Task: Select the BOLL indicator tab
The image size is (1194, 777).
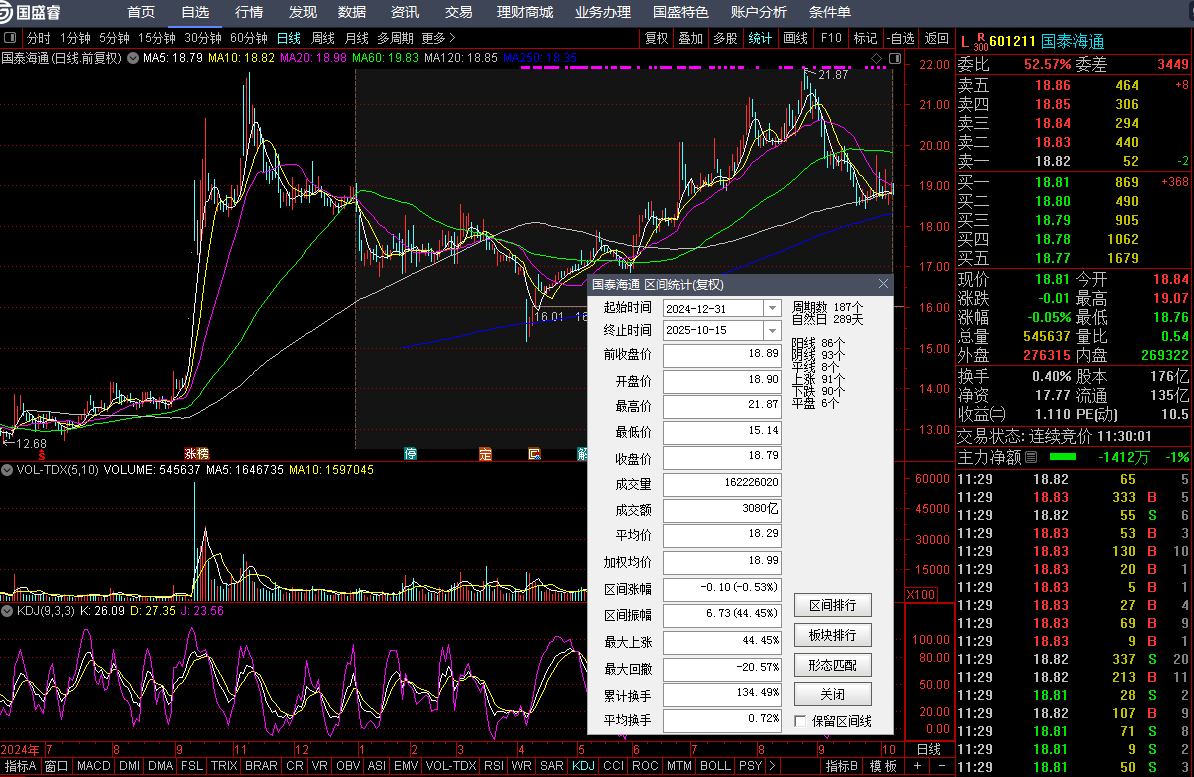Action: pyautogui.click(x=714, y=766)
